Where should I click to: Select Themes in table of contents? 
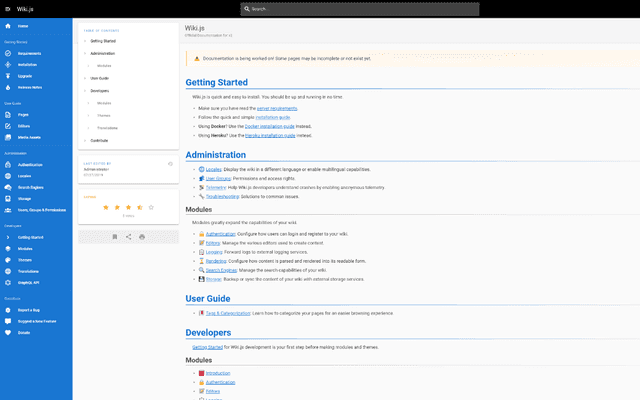(104, 116)
